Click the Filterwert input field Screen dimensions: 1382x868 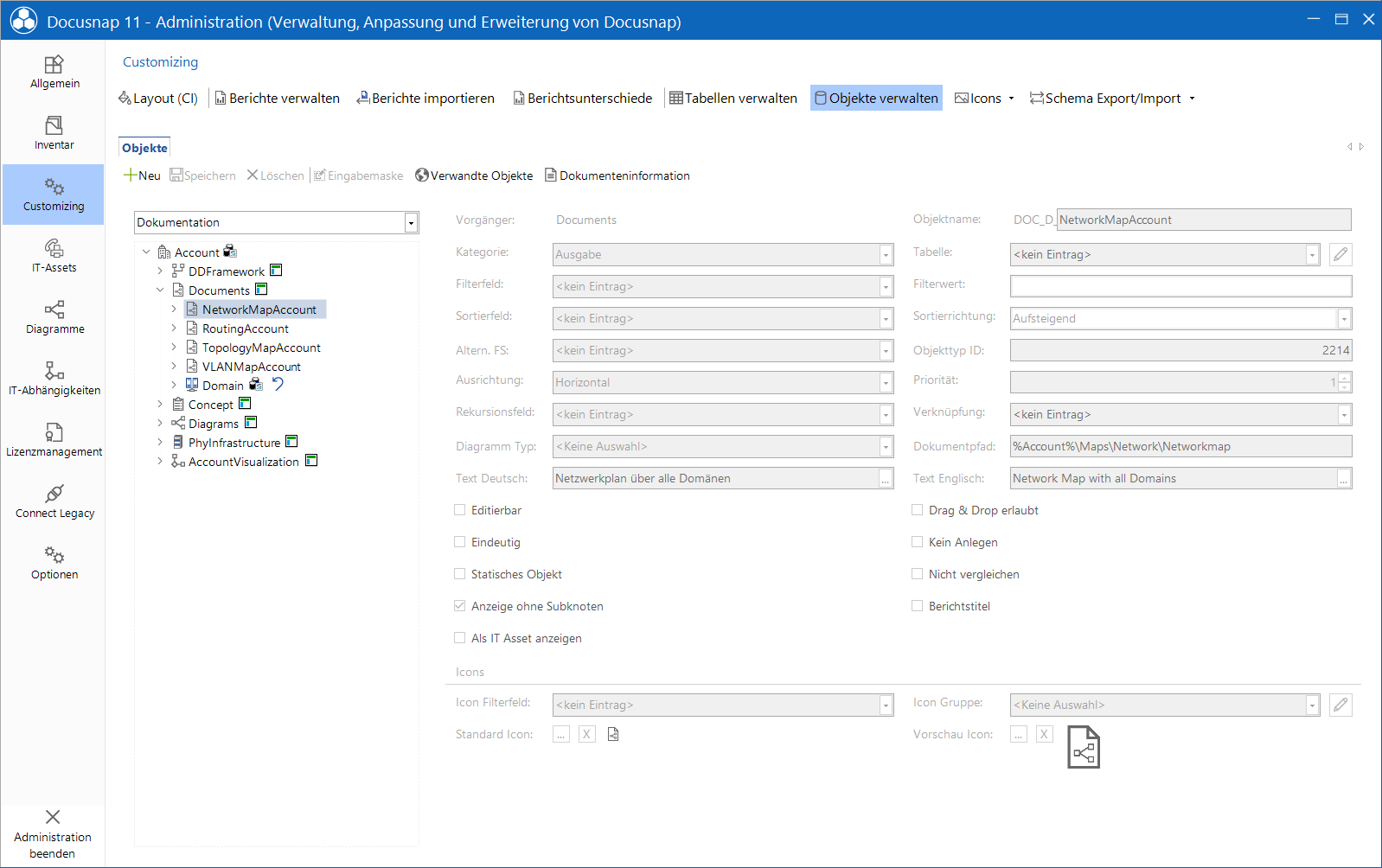1181,286
